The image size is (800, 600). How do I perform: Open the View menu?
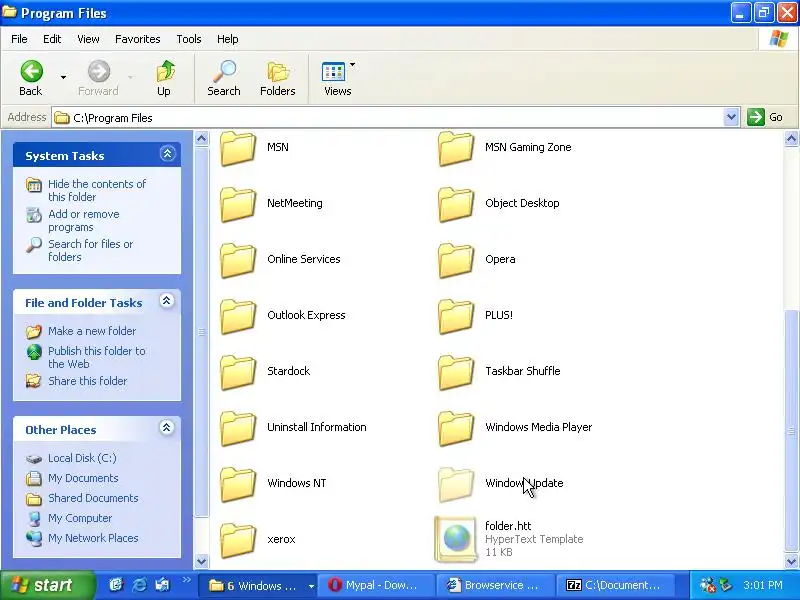coord(88,39)
